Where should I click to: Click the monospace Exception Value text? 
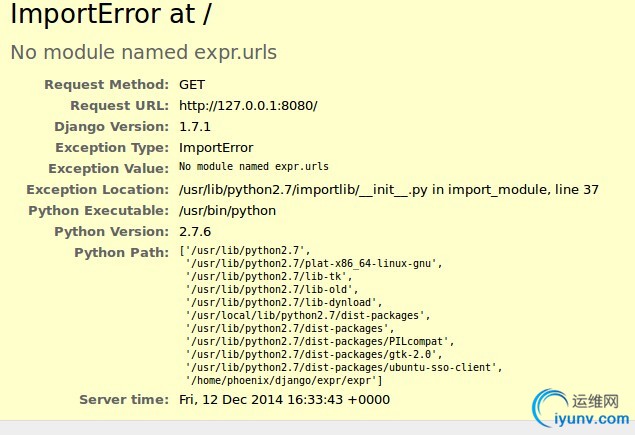click(x=254, y=166)
